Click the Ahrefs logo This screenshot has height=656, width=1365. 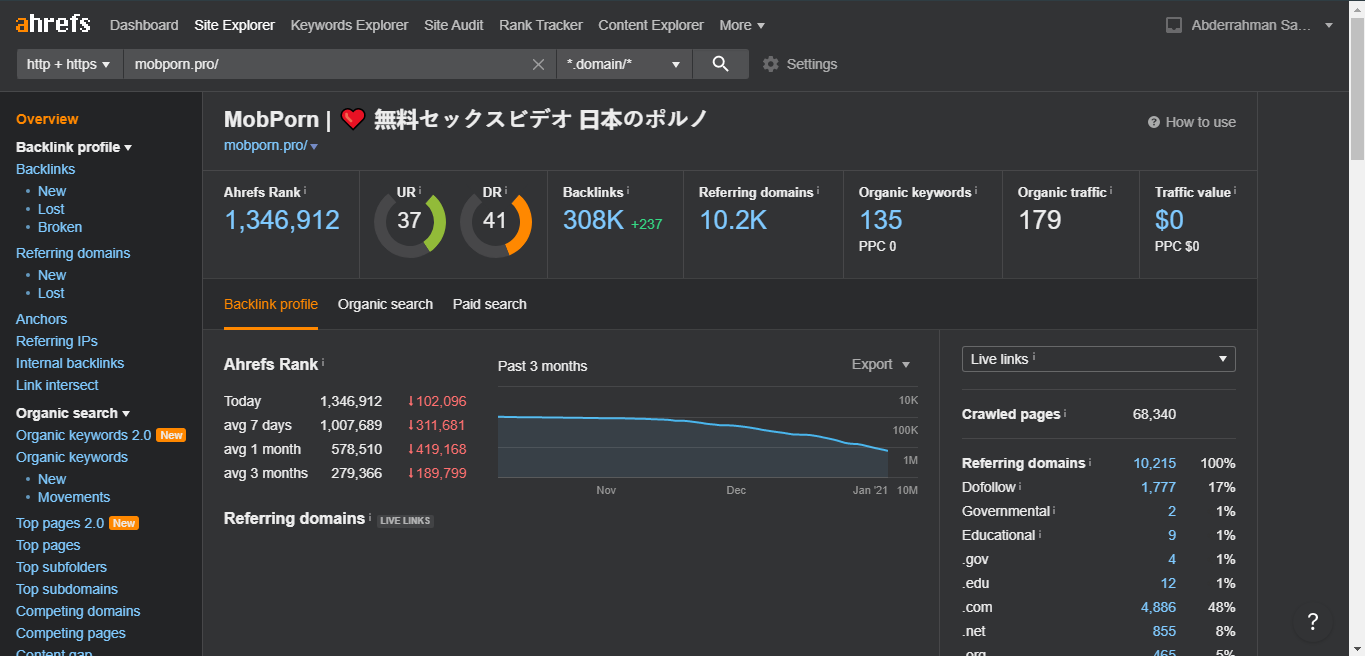(53, 24)
